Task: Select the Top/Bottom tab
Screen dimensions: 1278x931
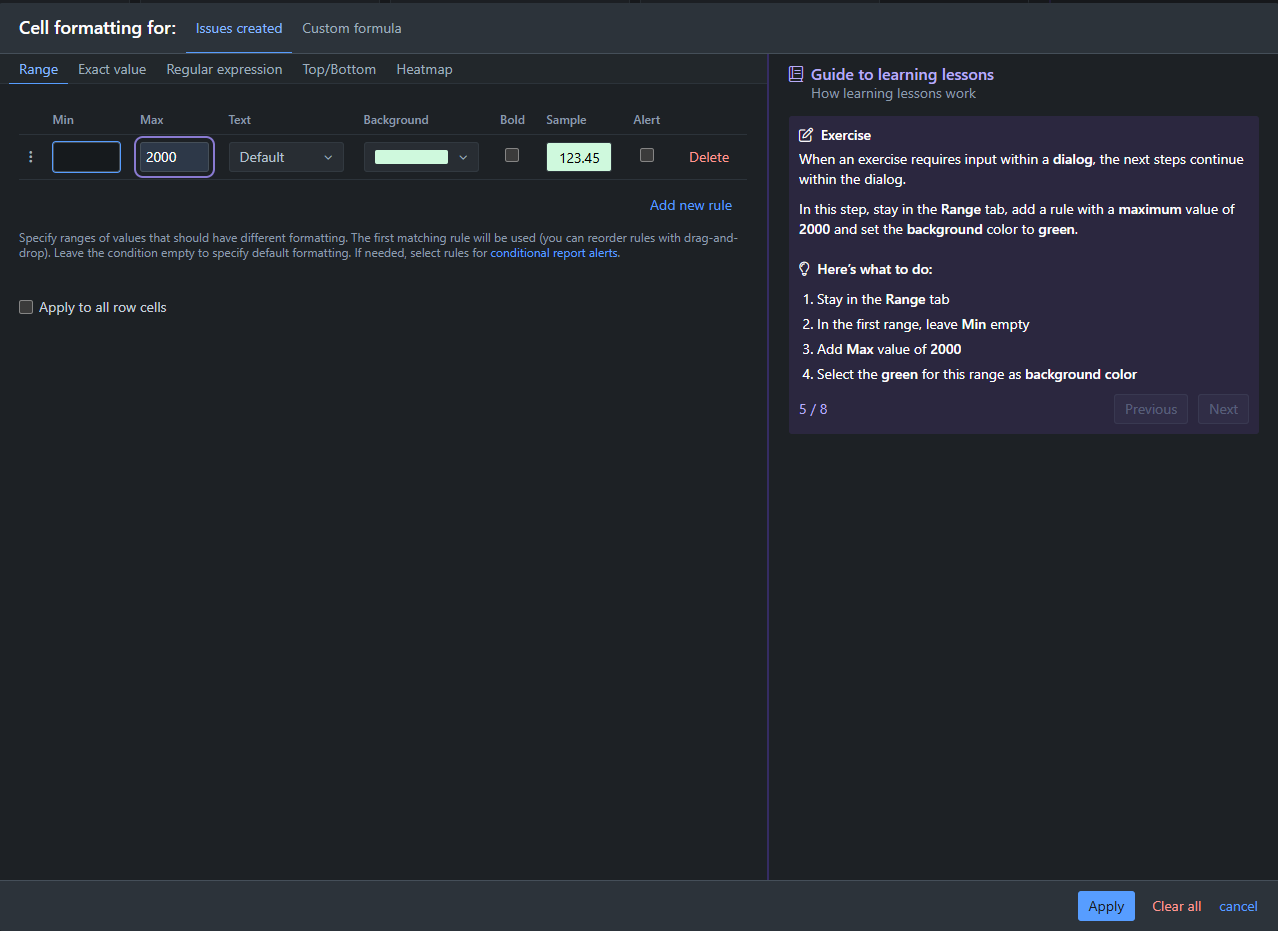Action: pos(339,69)
